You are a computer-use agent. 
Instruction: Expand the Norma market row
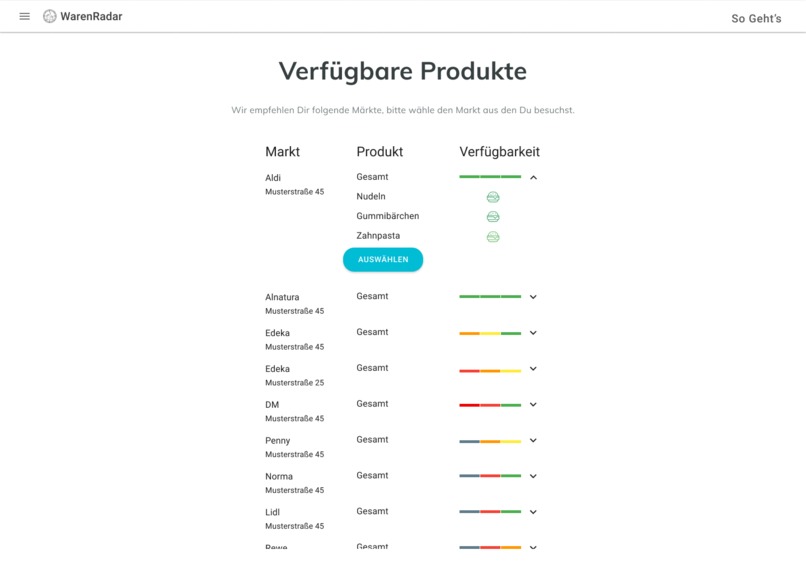click(534, 476)
